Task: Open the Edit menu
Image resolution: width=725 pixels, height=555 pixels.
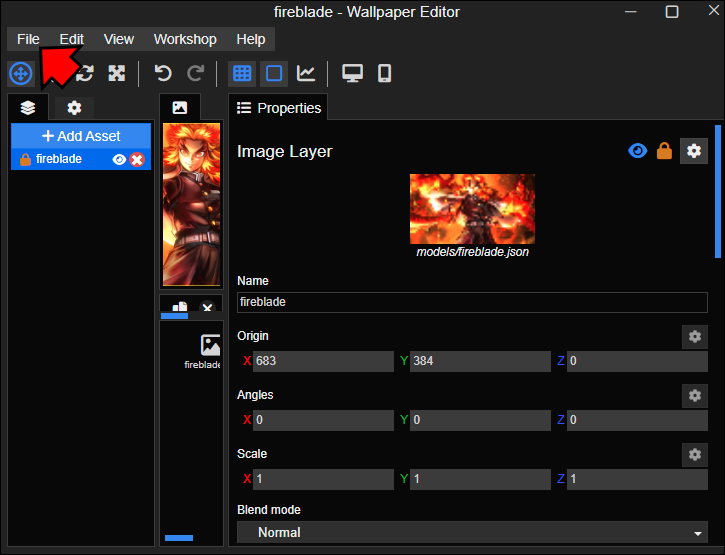Action: click(71, 39)
